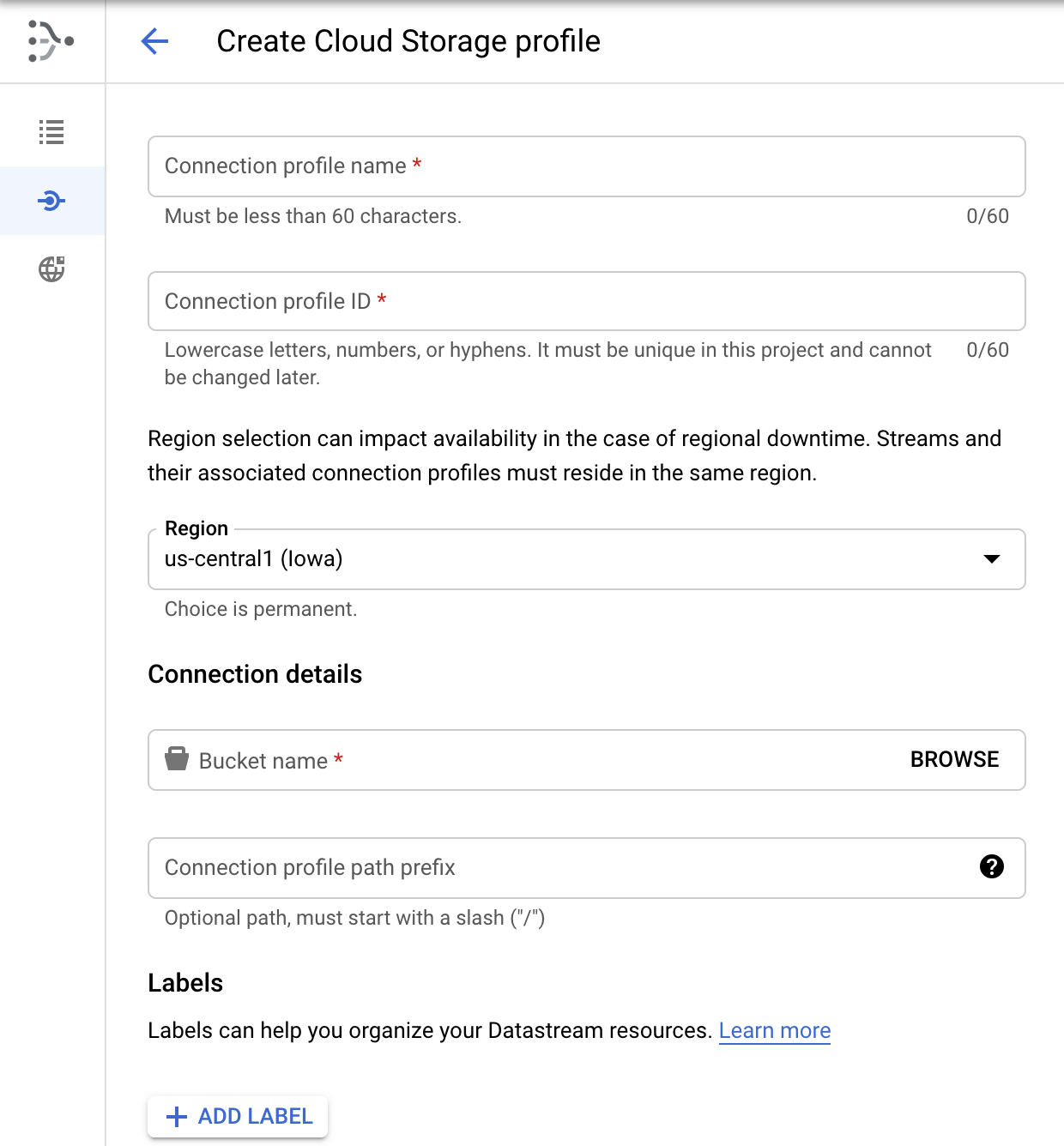
Task: Click the bucket icon in Bucket name field
Action: pos(176,758)
